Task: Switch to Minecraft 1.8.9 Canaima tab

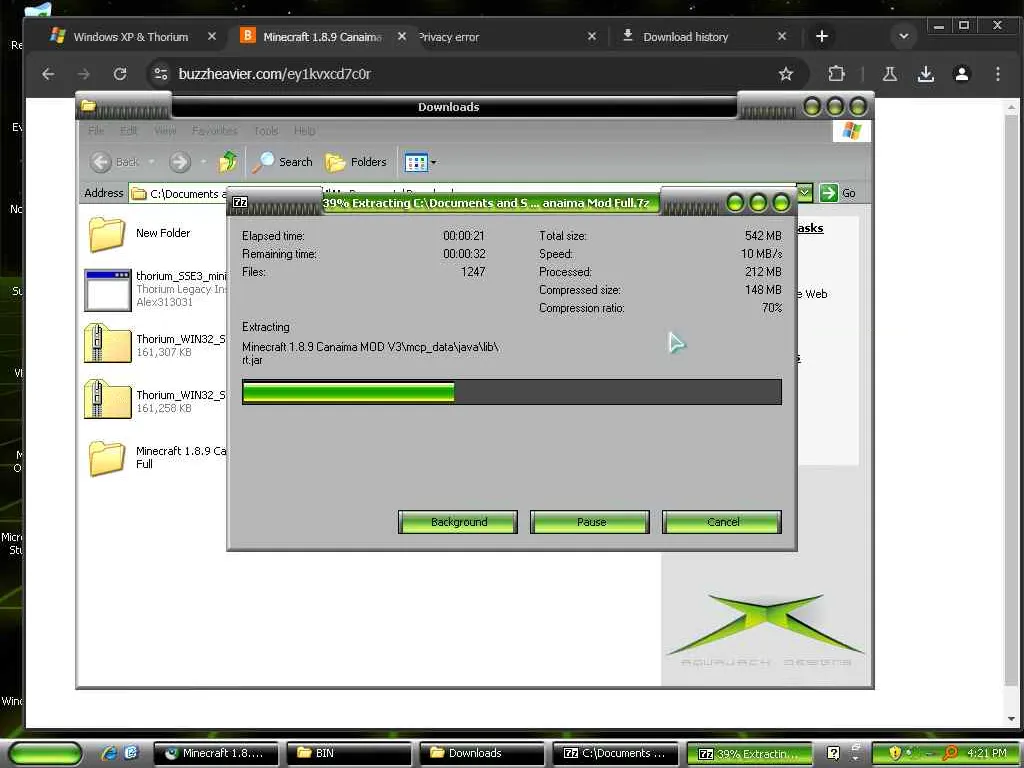Action: coord(322,37)
